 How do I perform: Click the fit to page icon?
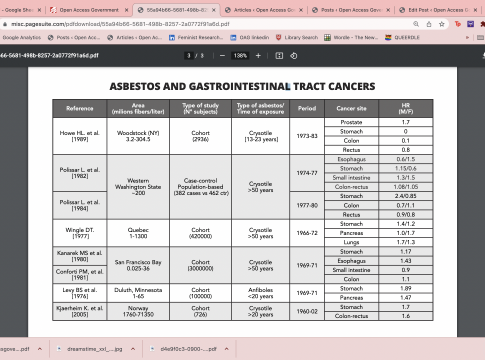coord(279,56)
